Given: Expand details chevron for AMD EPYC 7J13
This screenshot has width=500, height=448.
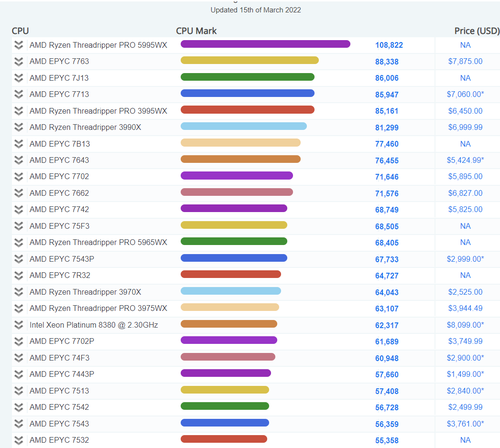Looking at the screenshot, I should [19, 78].
